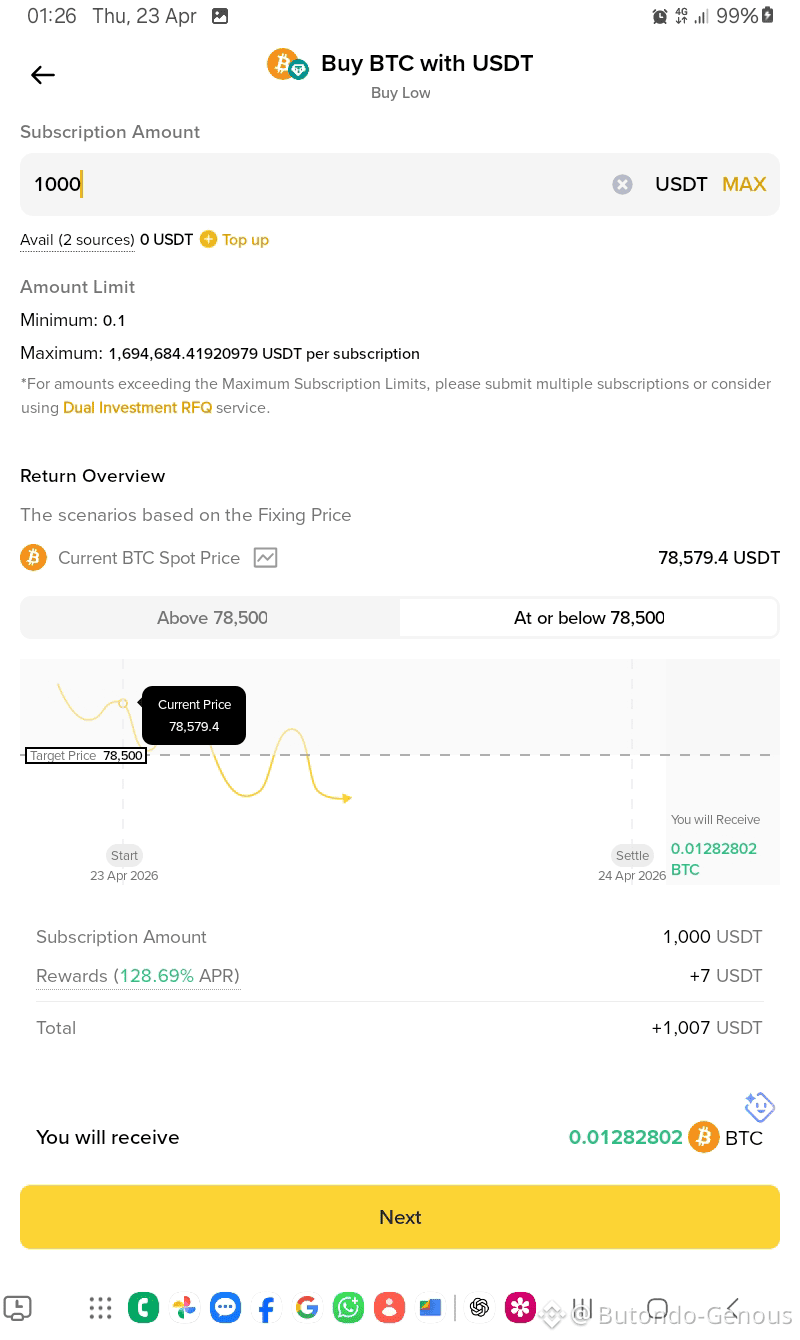This screenshot has height=1340, width=800.
Task: Open Facebook from the dock
Action: 266,1308
